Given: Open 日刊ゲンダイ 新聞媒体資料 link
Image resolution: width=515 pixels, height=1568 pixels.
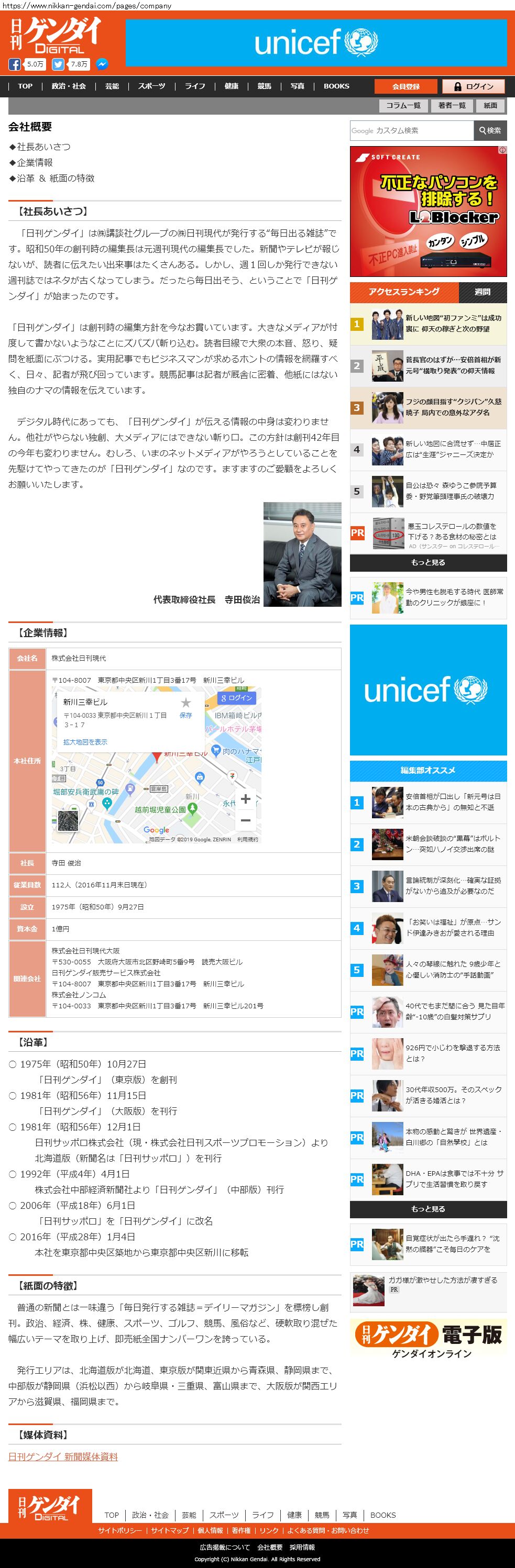Looking at the screenshot, I should [63, 1456].
